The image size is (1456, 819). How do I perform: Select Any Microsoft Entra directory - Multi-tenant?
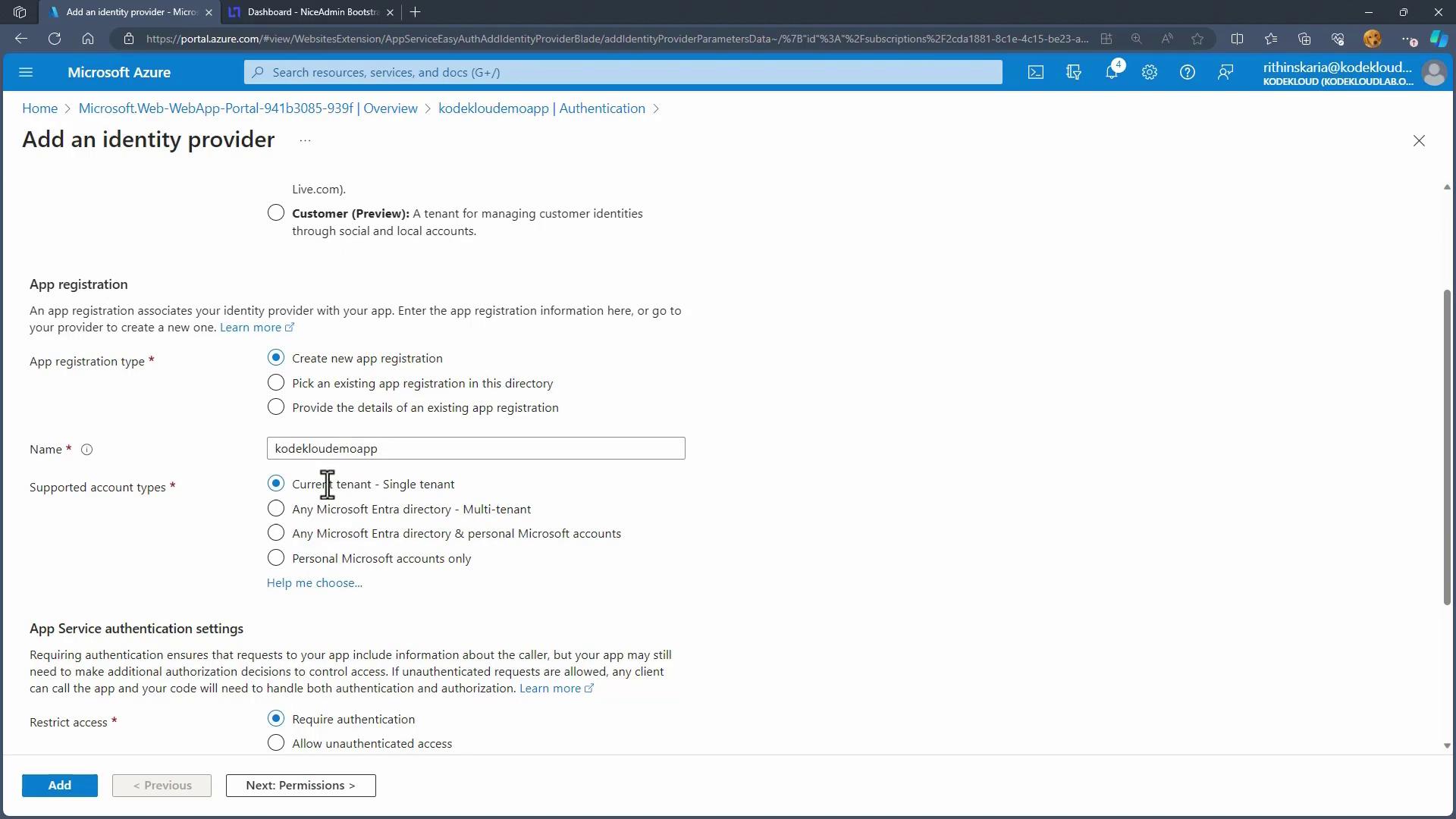point(276,509)
